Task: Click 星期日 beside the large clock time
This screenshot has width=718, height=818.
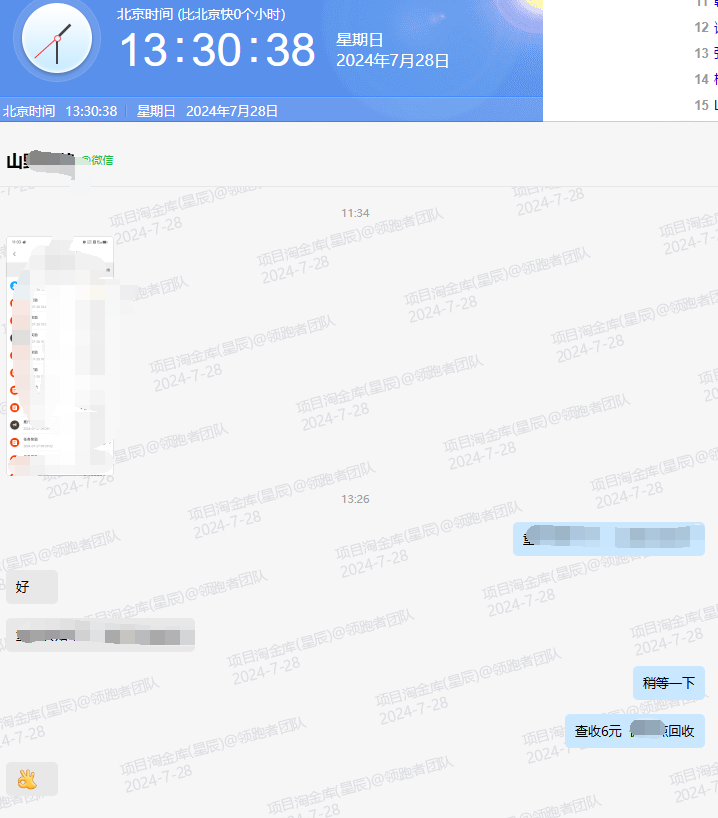Action: coord(360,40)
